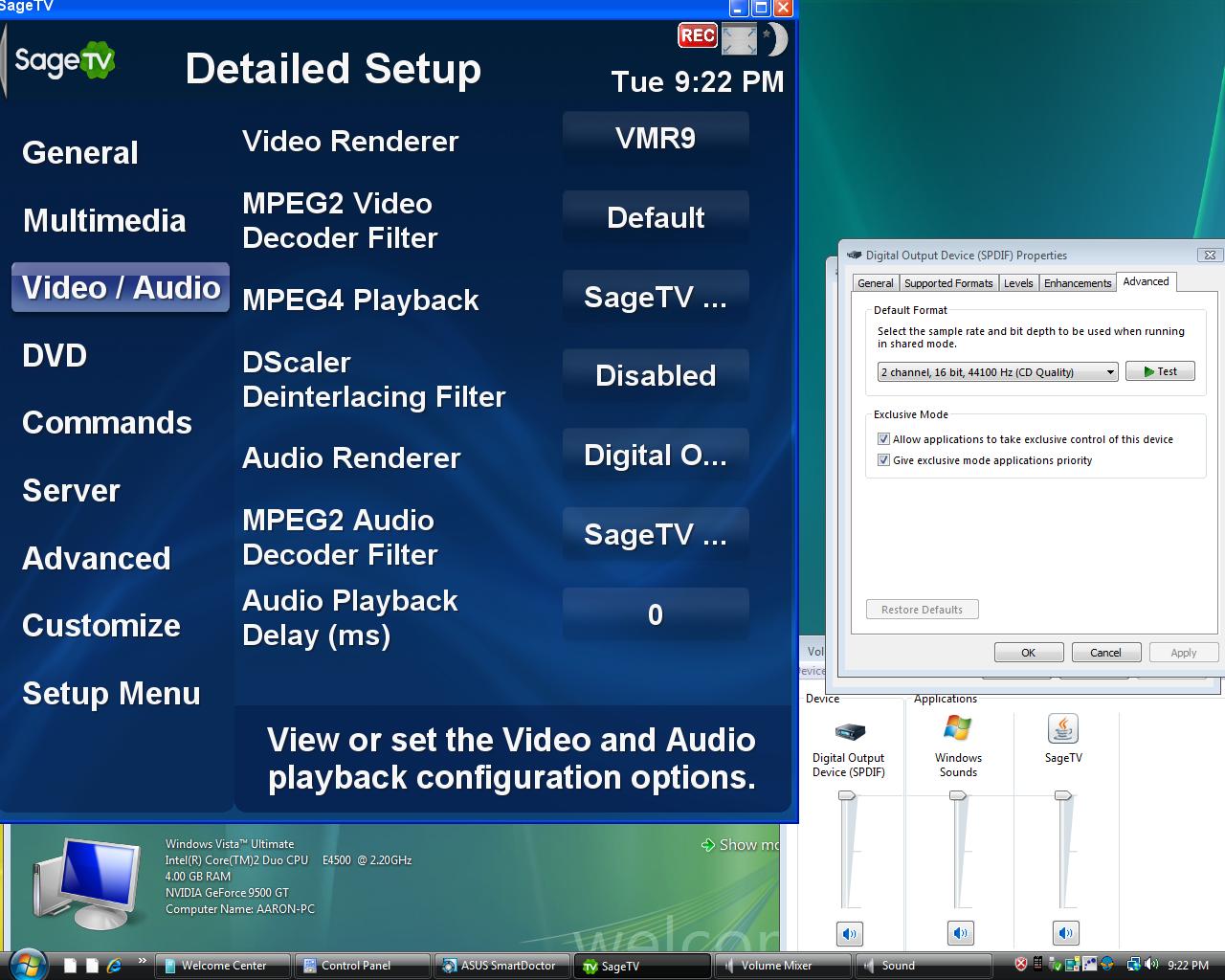Click the Windows Sidebar tray icon
The width and height of the screenshot is (1225, 980).
coord(1072,965)
